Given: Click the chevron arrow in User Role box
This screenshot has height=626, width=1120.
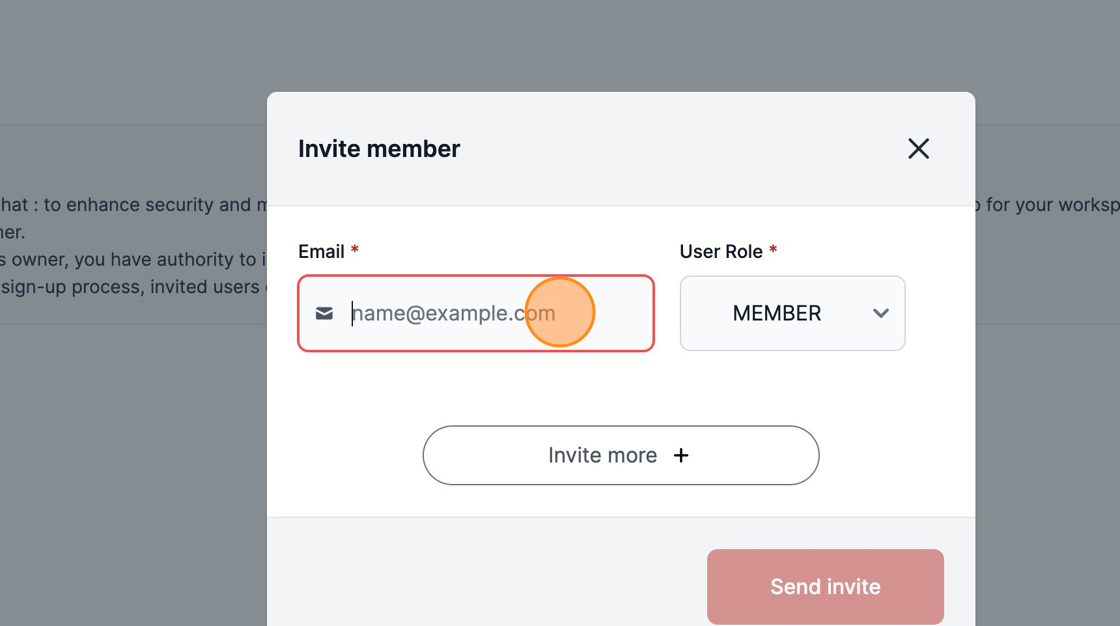Looking at the screenshot, I should pos(881,313).
